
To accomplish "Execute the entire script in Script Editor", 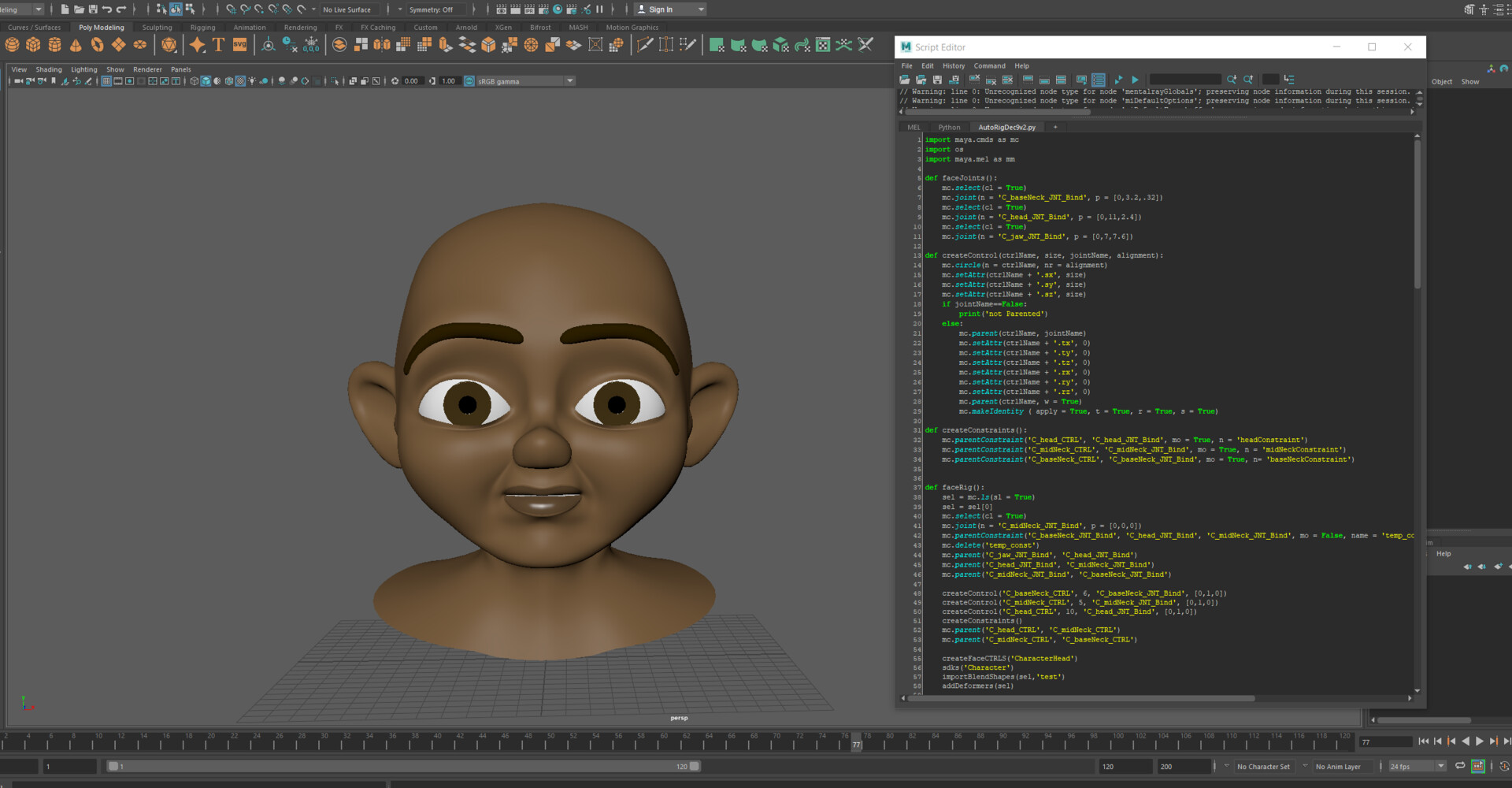I will [x=1135, y=80].
